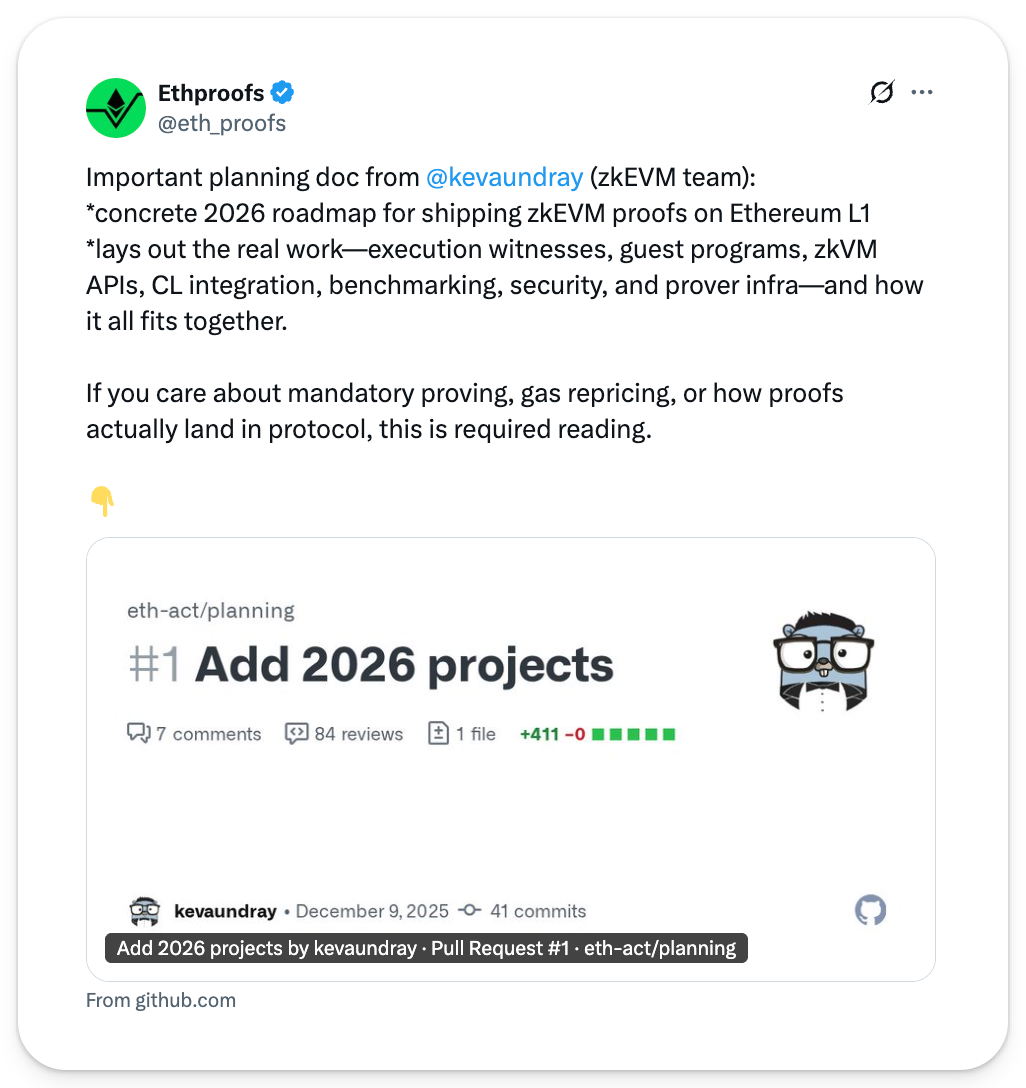Click the blue verified badge next to Ethproofs
This screenshot has width=1026, height=1088.
[282, 92]
